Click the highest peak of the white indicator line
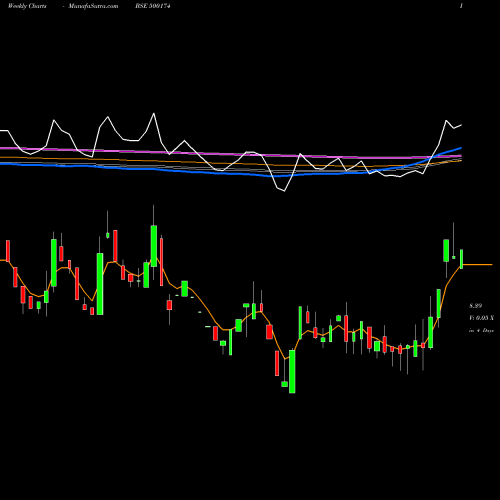Image resolution: width=500 pixels, height=500 pixels. click(x=154, y=114)
